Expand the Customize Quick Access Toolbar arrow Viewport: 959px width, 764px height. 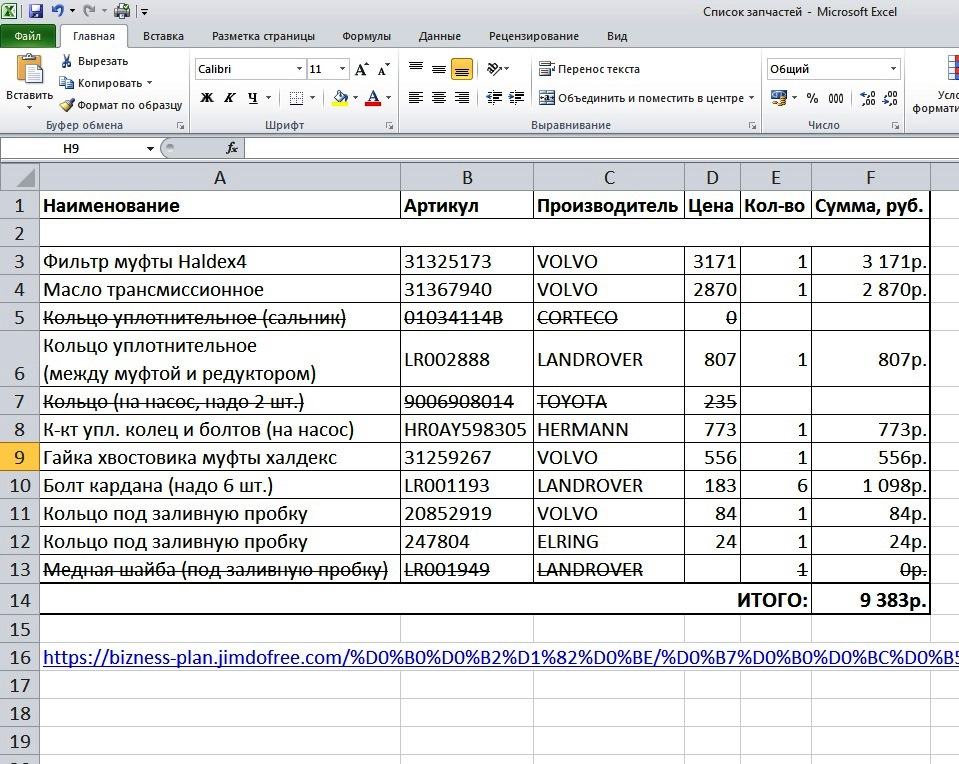144,11
